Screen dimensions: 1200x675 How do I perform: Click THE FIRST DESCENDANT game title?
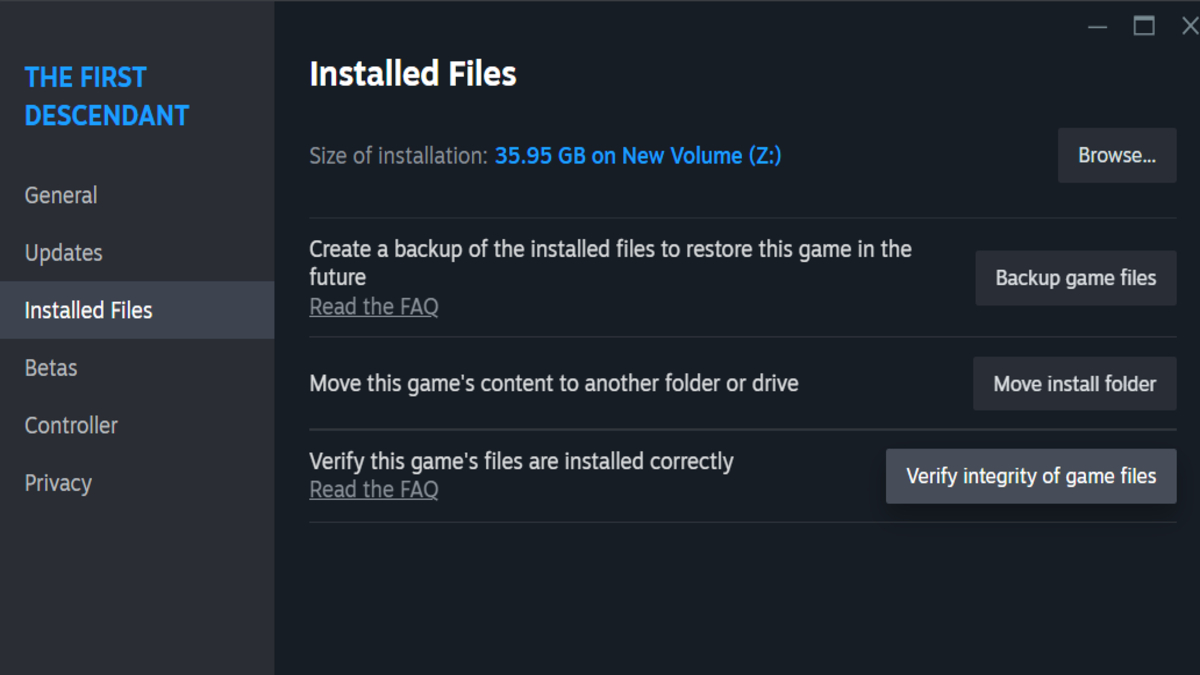tap(106, 96)
